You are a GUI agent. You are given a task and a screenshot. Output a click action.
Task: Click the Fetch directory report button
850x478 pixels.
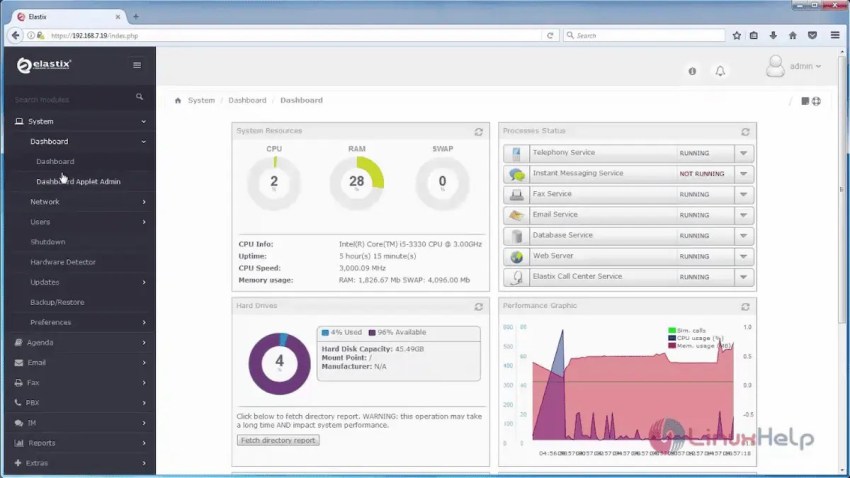[x=278, y=440]
